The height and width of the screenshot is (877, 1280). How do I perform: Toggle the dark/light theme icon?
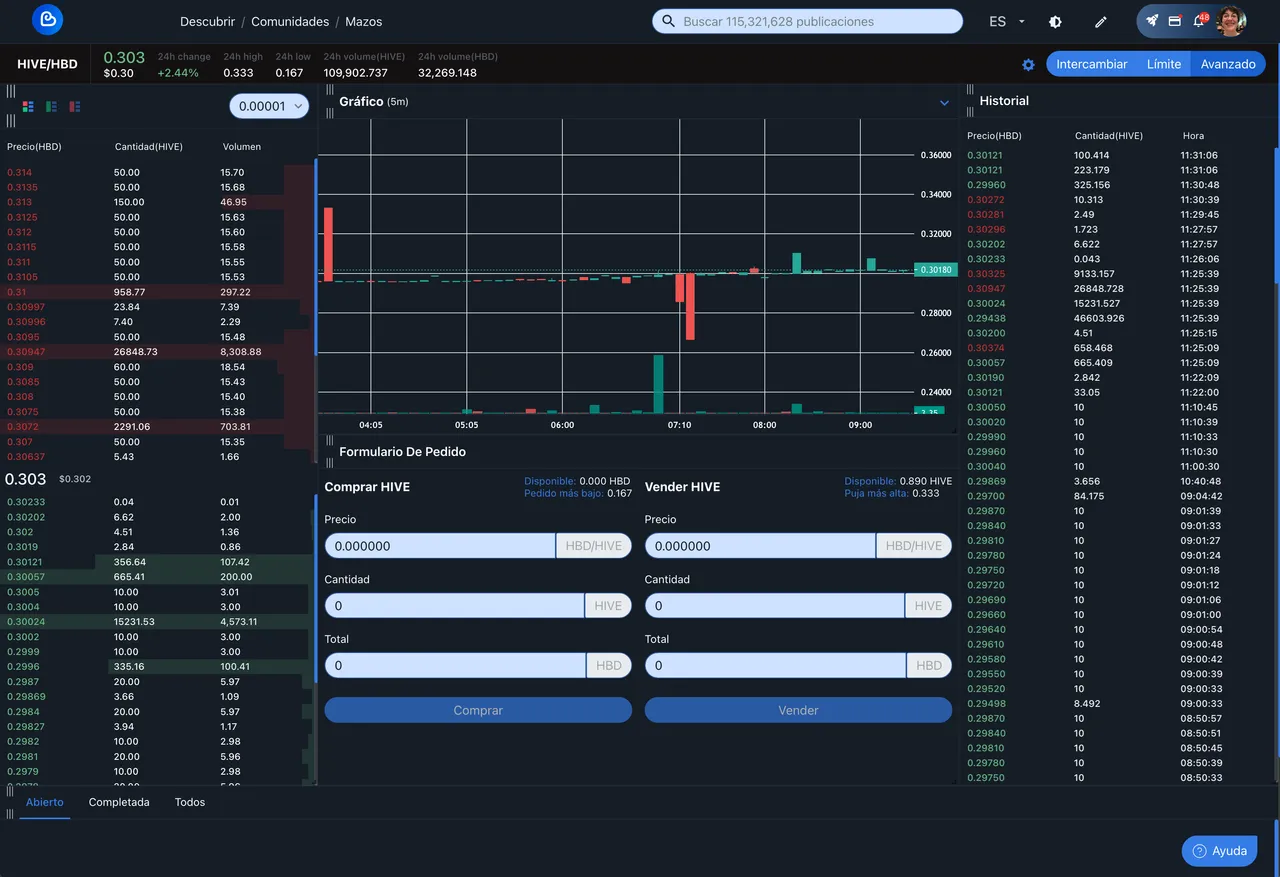click(x=1055, y=21)
